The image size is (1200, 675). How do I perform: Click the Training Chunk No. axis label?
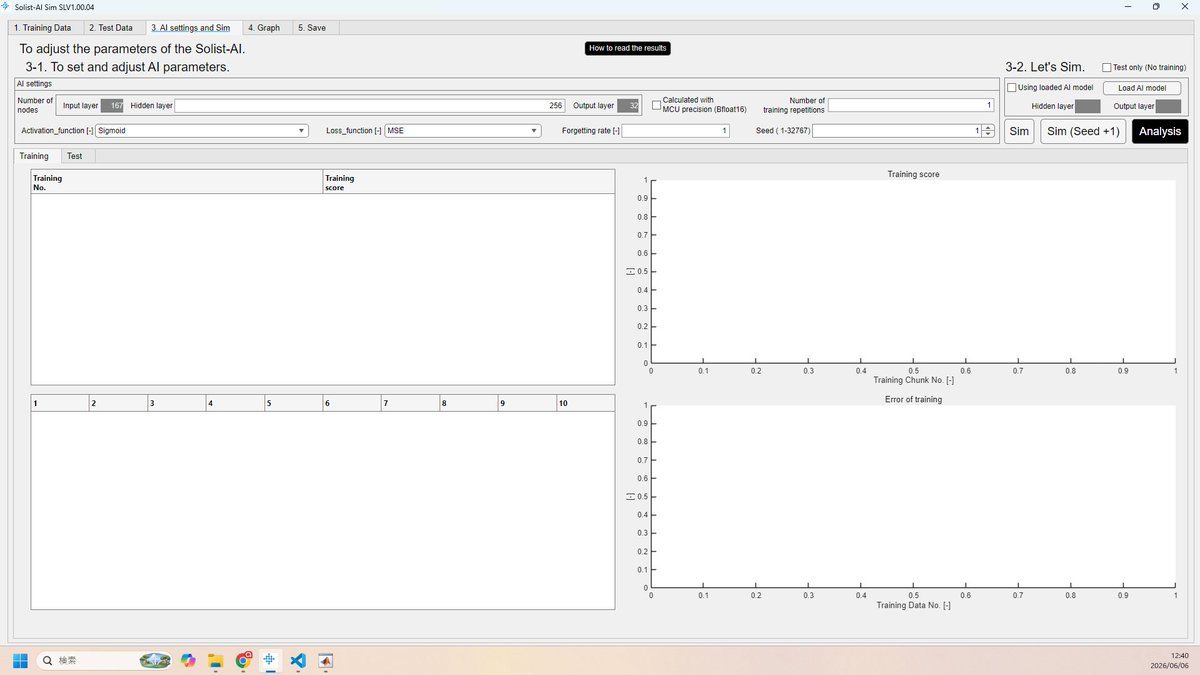pos(913,380)
